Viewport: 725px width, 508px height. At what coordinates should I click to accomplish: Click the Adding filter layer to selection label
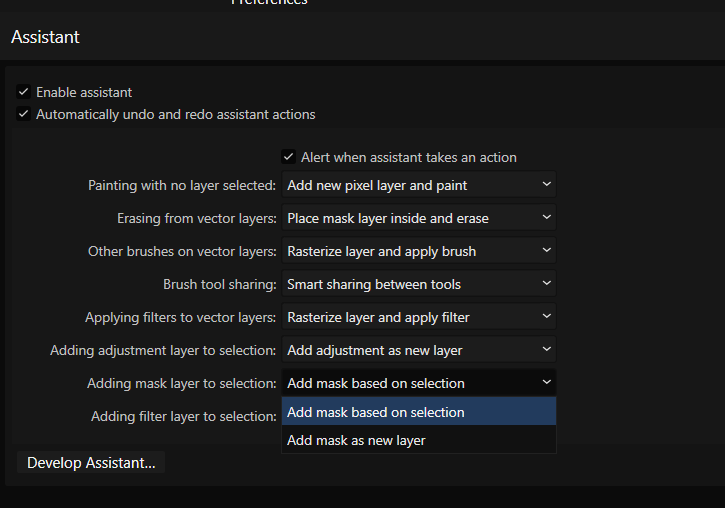pyautogui.click(x=183, y=416)
